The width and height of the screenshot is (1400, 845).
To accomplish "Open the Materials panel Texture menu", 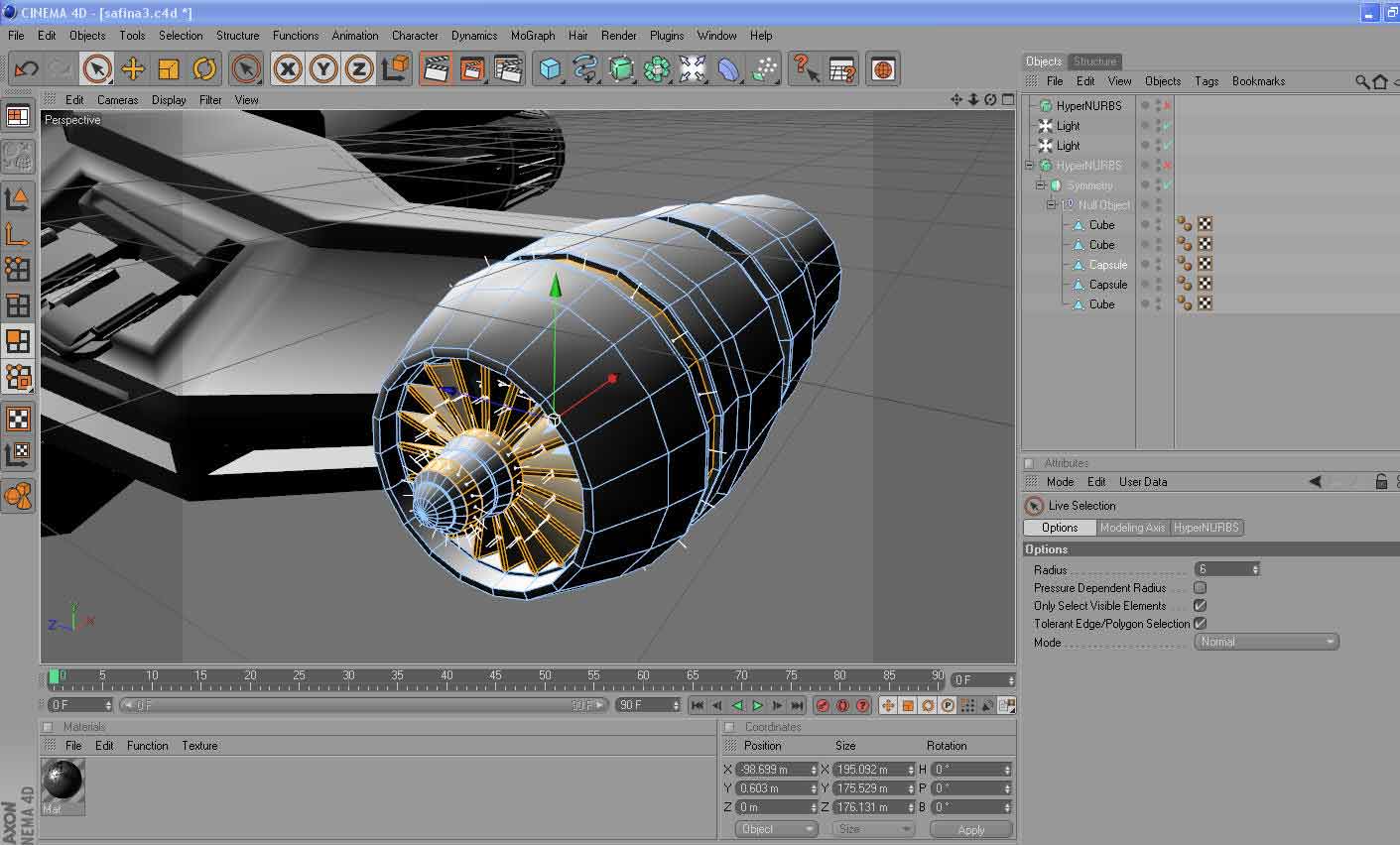I will tap(199, 746).
